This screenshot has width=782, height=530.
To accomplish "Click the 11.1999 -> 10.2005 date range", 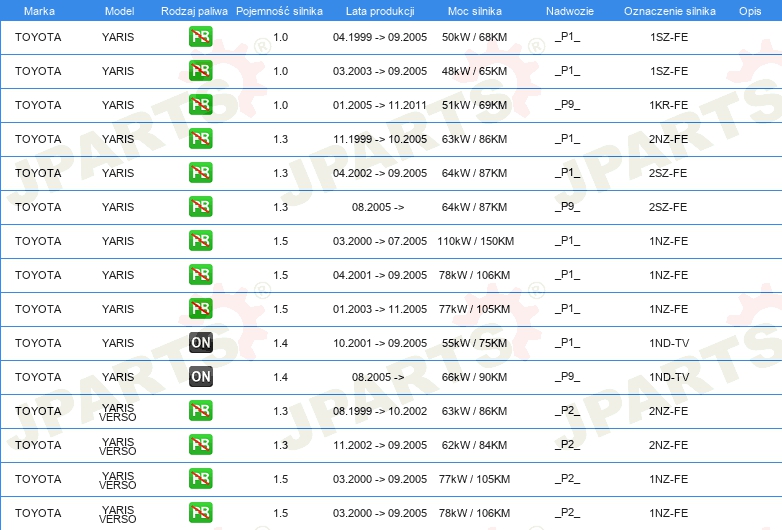I will (x=380, y=139).
